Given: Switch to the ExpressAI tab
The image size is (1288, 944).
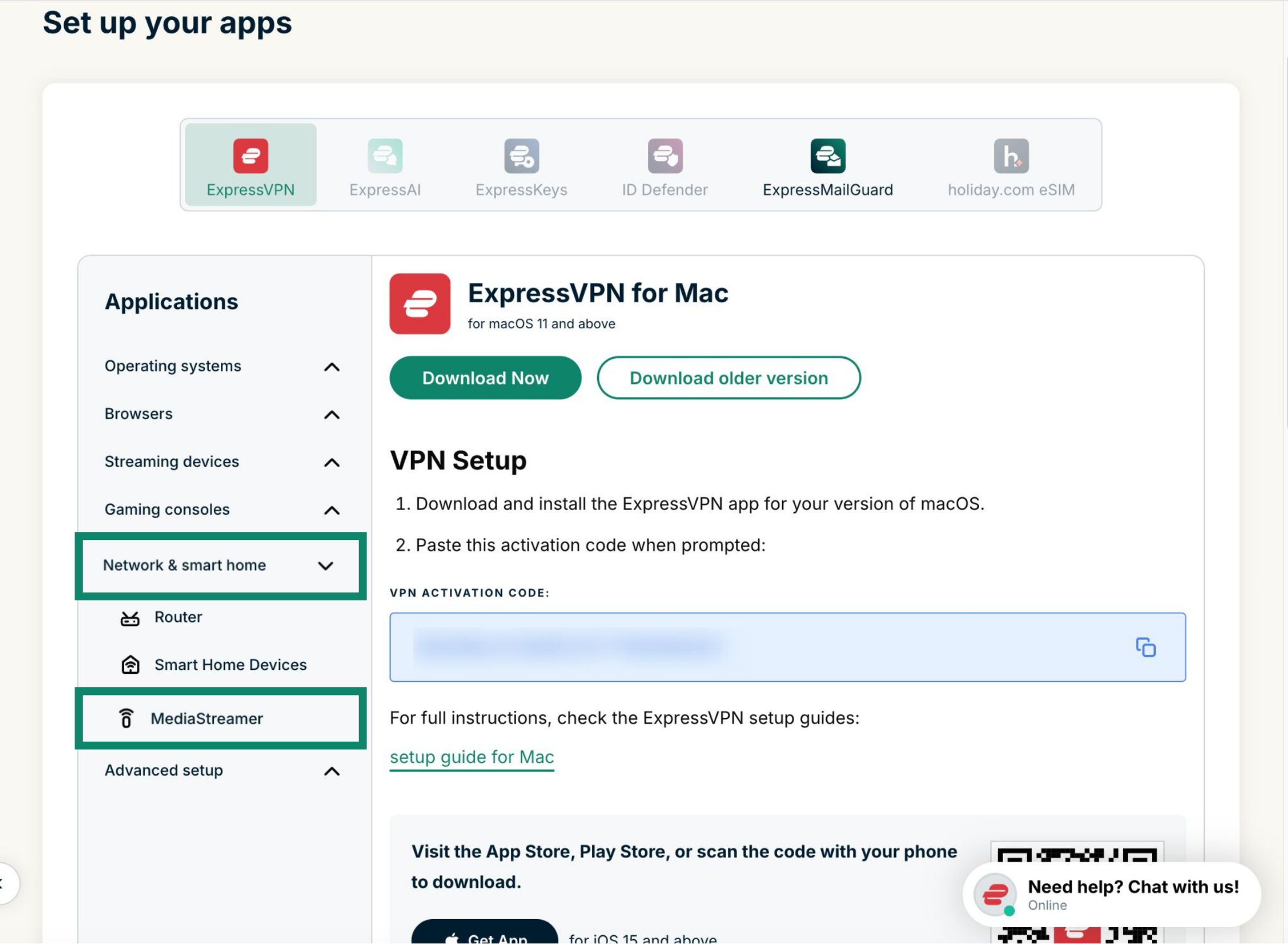Looking at the screenshot, I should (x=385, y=167).
